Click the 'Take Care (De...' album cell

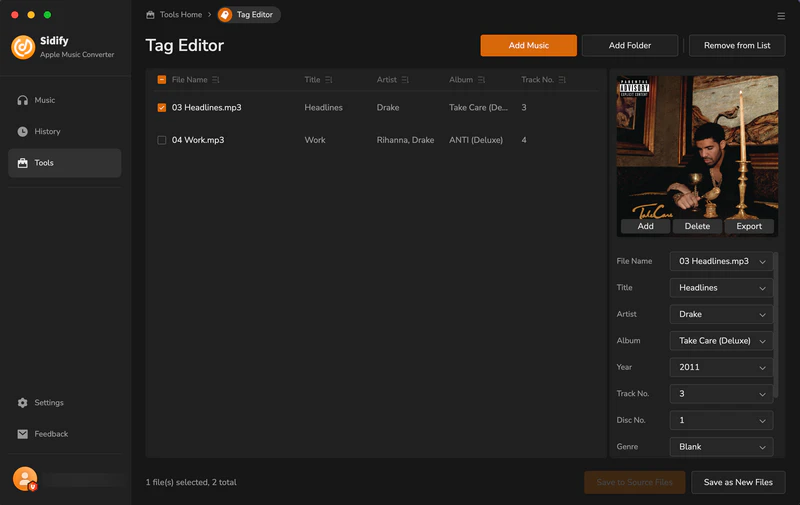click(x=478, y=108)
